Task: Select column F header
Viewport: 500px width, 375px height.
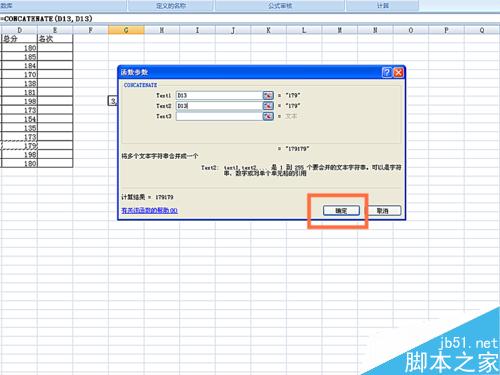Action: pyautogui.click(x=90, y=30)
